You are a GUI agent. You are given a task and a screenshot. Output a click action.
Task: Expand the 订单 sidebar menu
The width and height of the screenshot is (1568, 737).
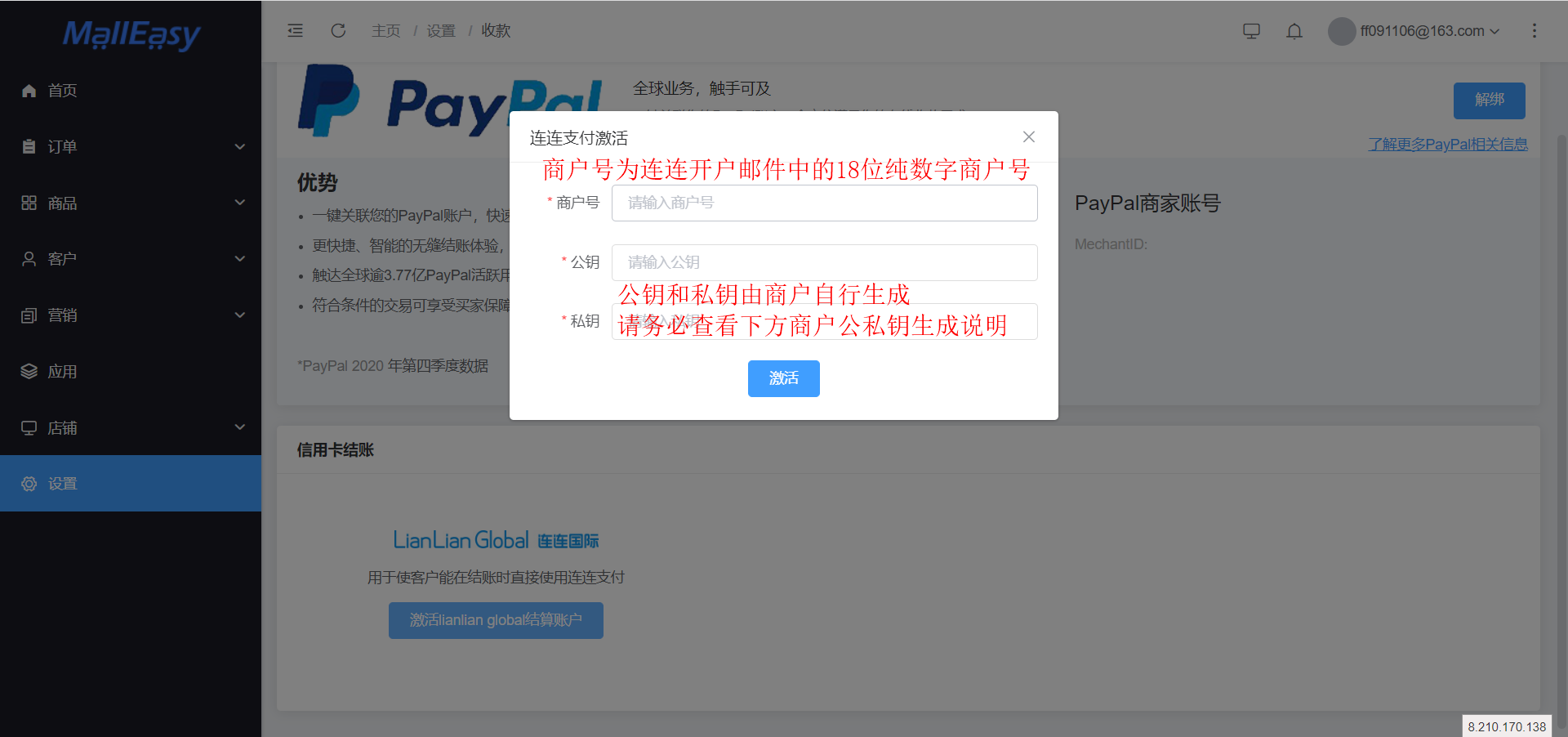tap(131, 147)
